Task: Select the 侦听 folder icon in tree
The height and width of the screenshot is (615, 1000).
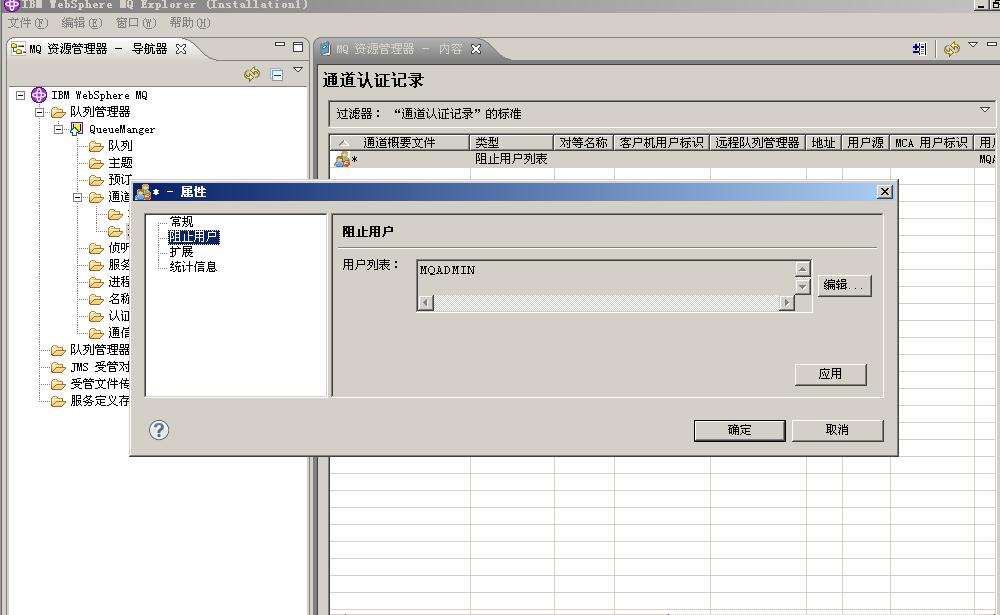Action: click(x=96, y=248)
